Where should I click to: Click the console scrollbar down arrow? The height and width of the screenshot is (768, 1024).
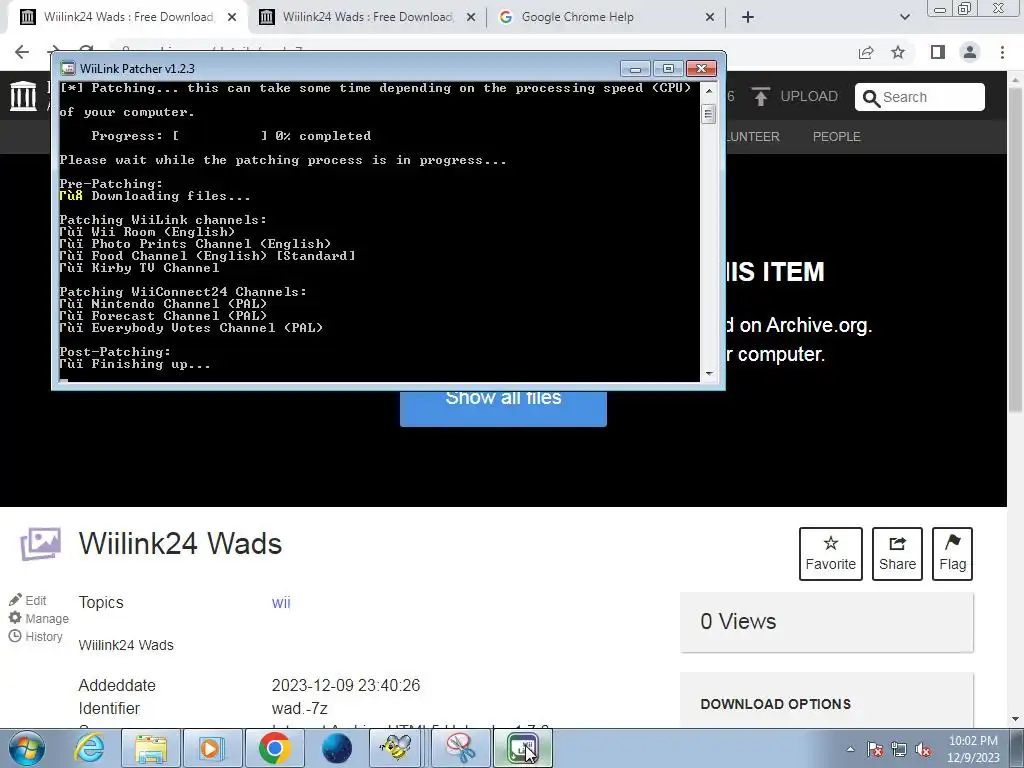point(709,374)
